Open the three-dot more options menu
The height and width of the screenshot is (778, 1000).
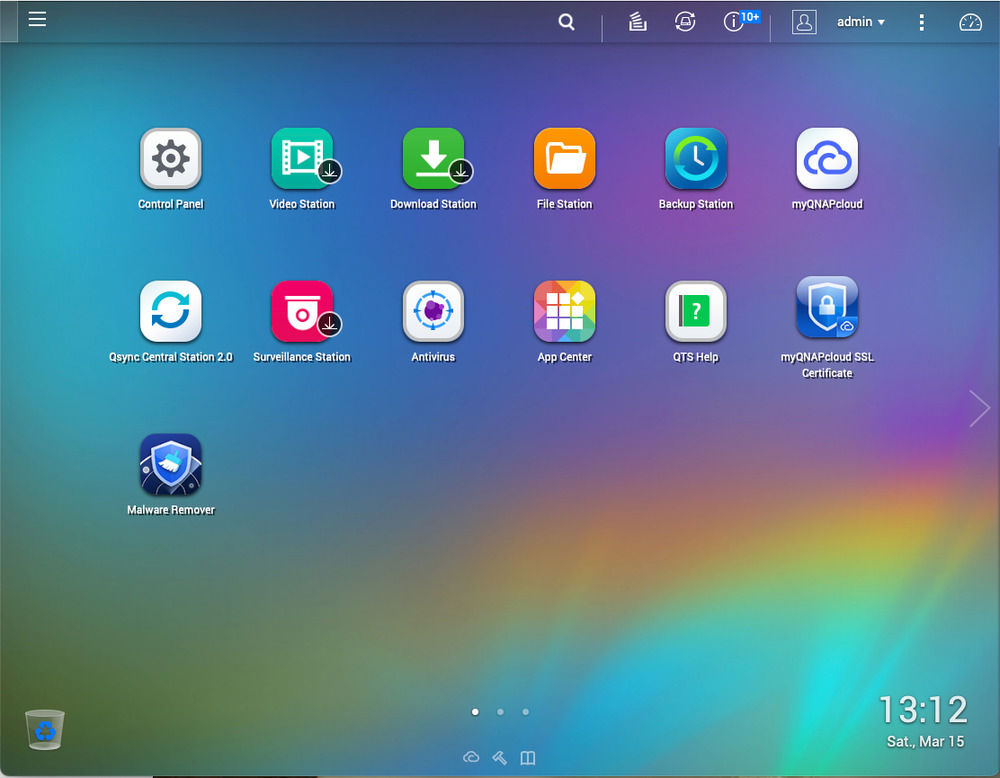[922, 22]
